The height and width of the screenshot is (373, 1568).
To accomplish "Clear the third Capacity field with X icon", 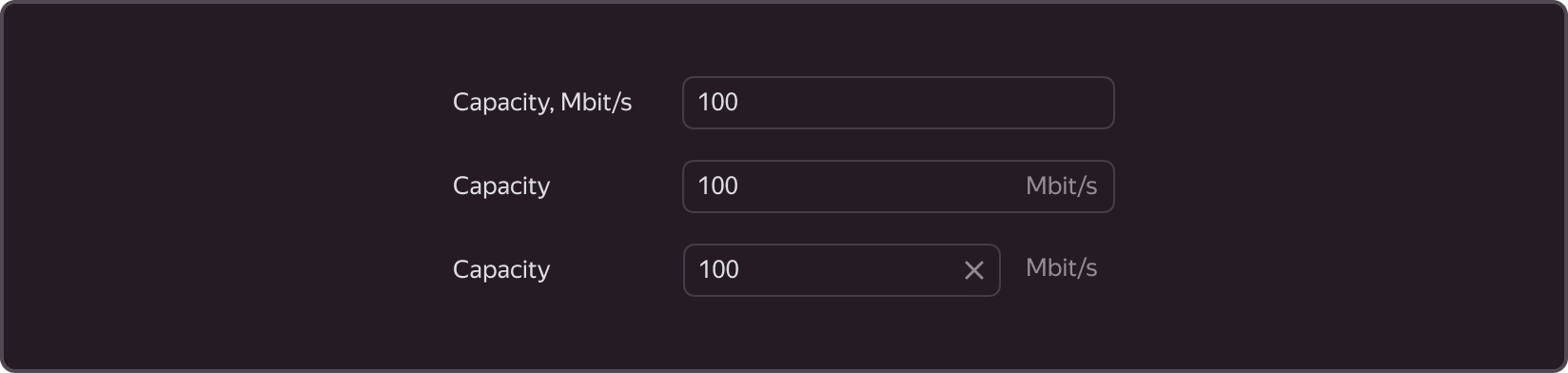I will (973, 270).
